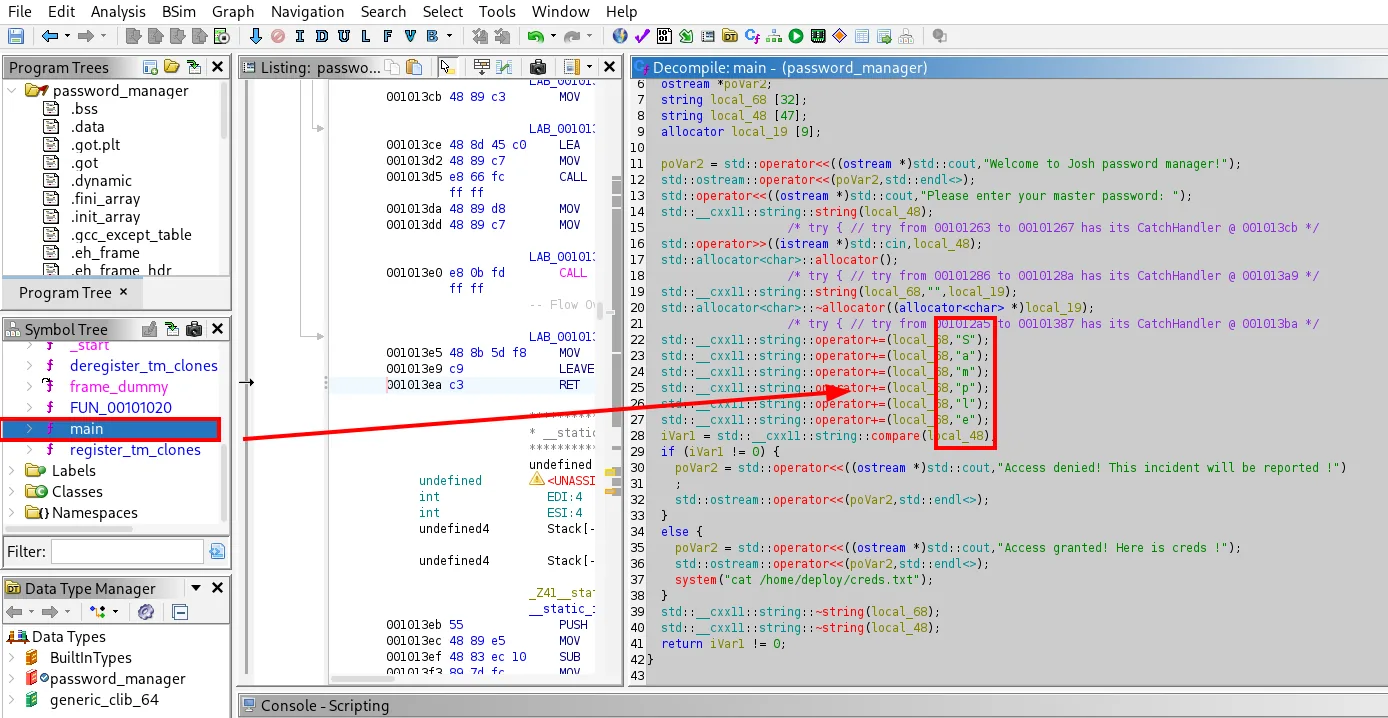This screenshot has width=1388, height=718.
Task: Select register_tm_clones in the Symbol Tree
Action: 135,449
